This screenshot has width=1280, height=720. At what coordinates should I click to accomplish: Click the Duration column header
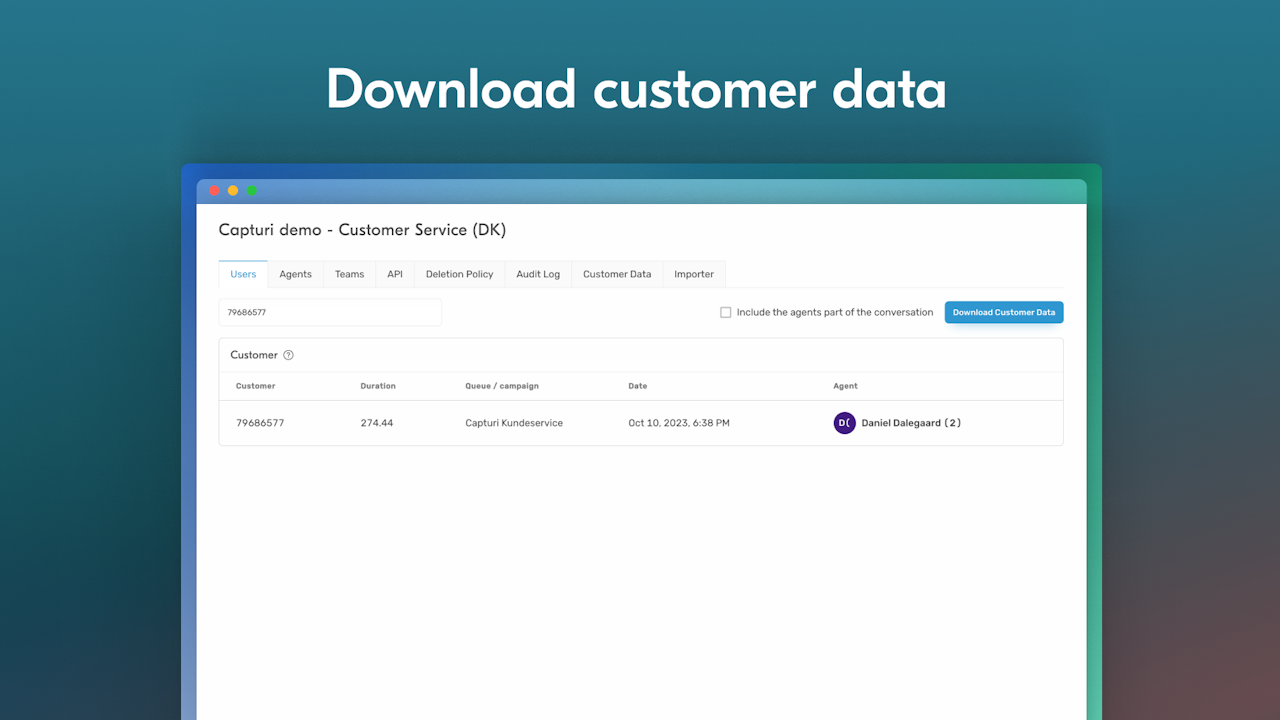(378, 386)
